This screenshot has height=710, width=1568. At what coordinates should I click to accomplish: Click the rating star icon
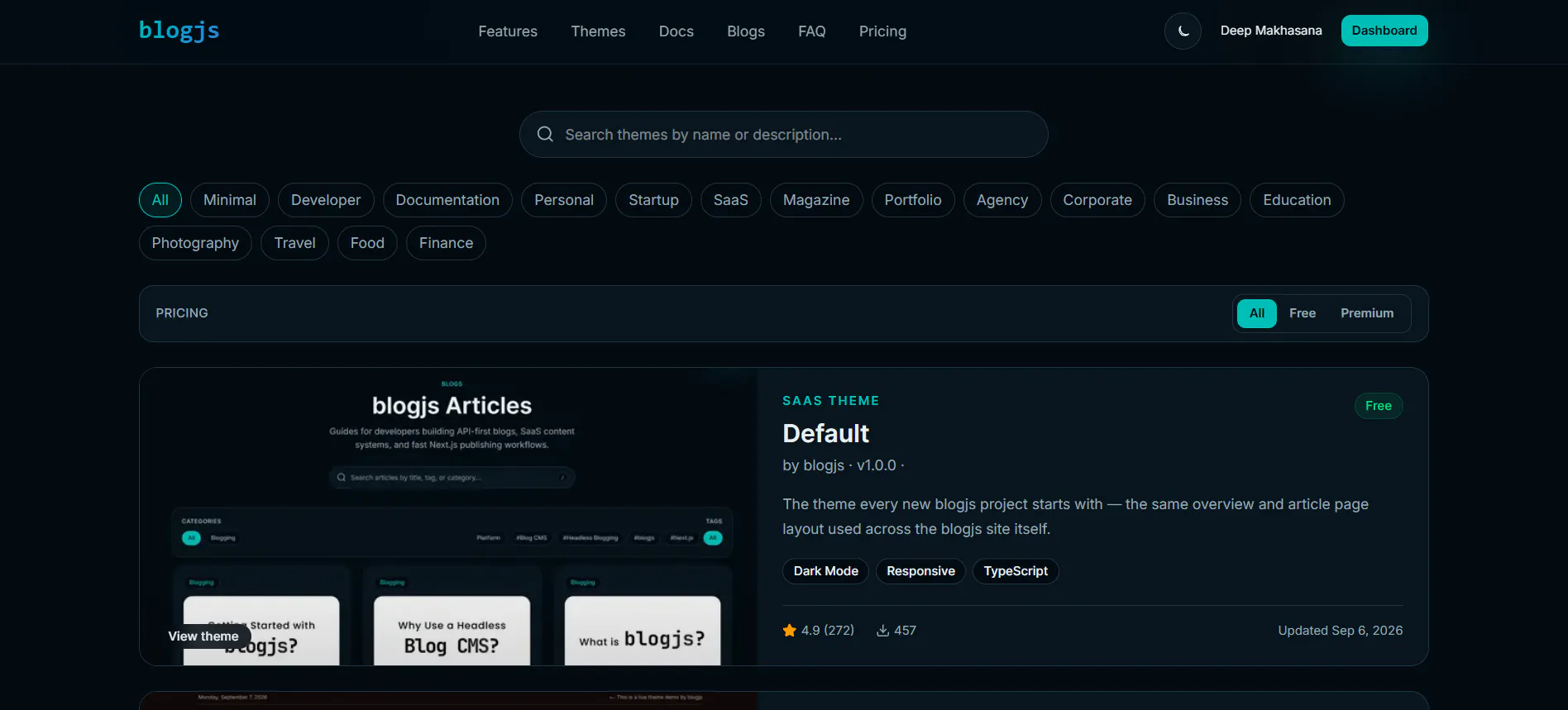point(789,631)
